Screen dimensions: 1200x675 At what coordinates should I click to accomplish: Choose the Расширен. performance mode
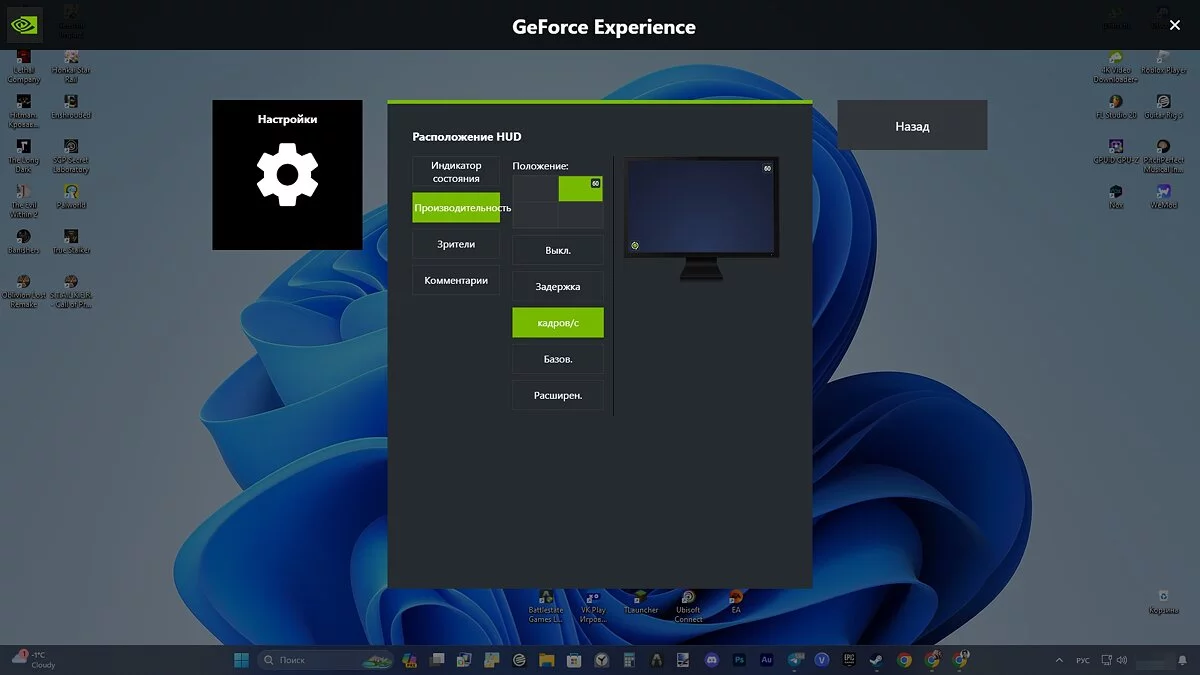(558, 395)
